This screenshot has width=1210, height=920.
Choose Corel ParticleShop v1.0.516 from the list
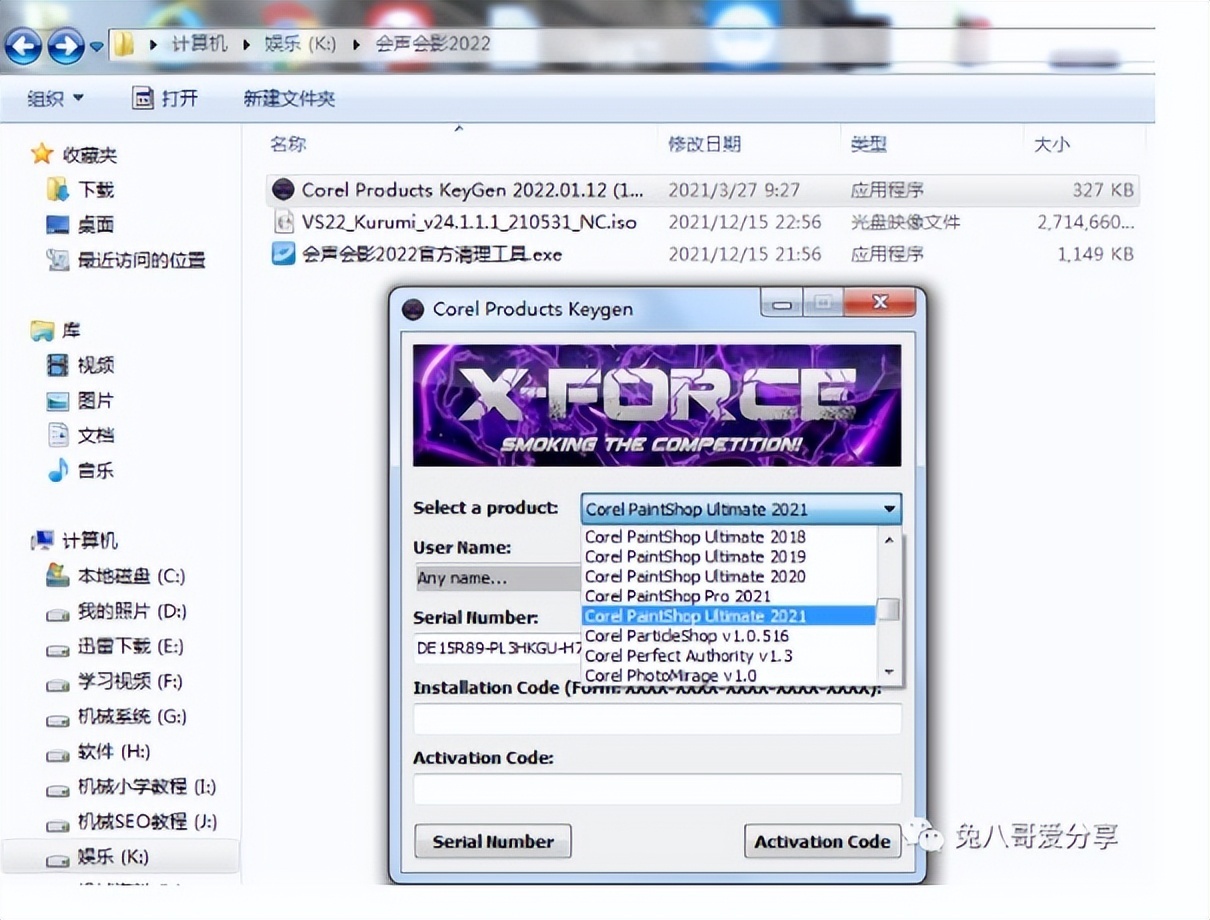pos(729,636)
